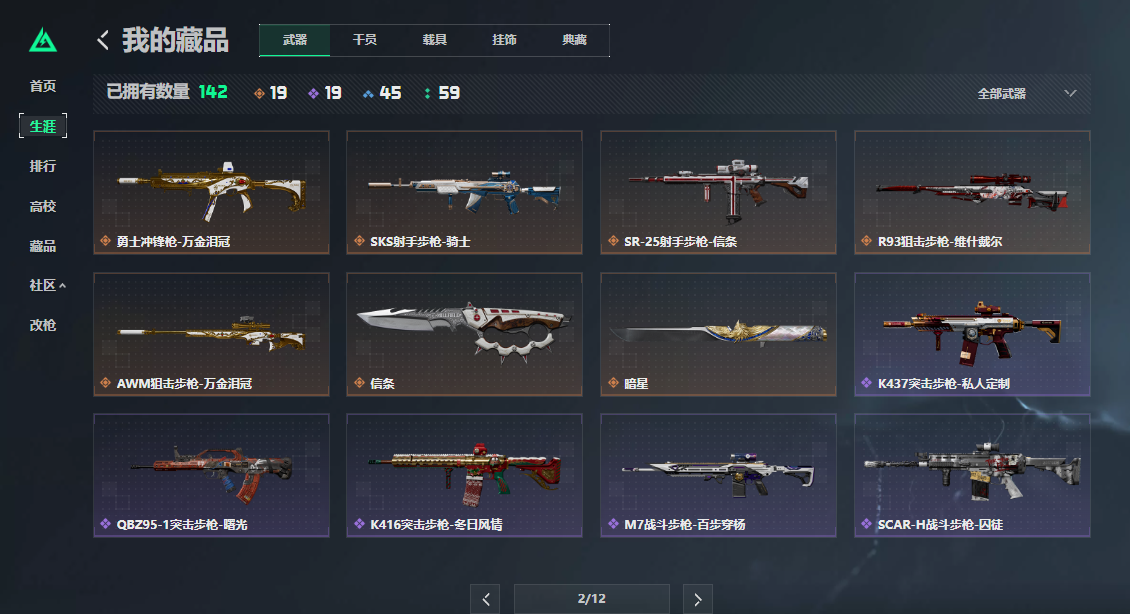Click the orange diamond rarity icon showing 19
The image size is (1130, 614).
[x=259, y=93]
